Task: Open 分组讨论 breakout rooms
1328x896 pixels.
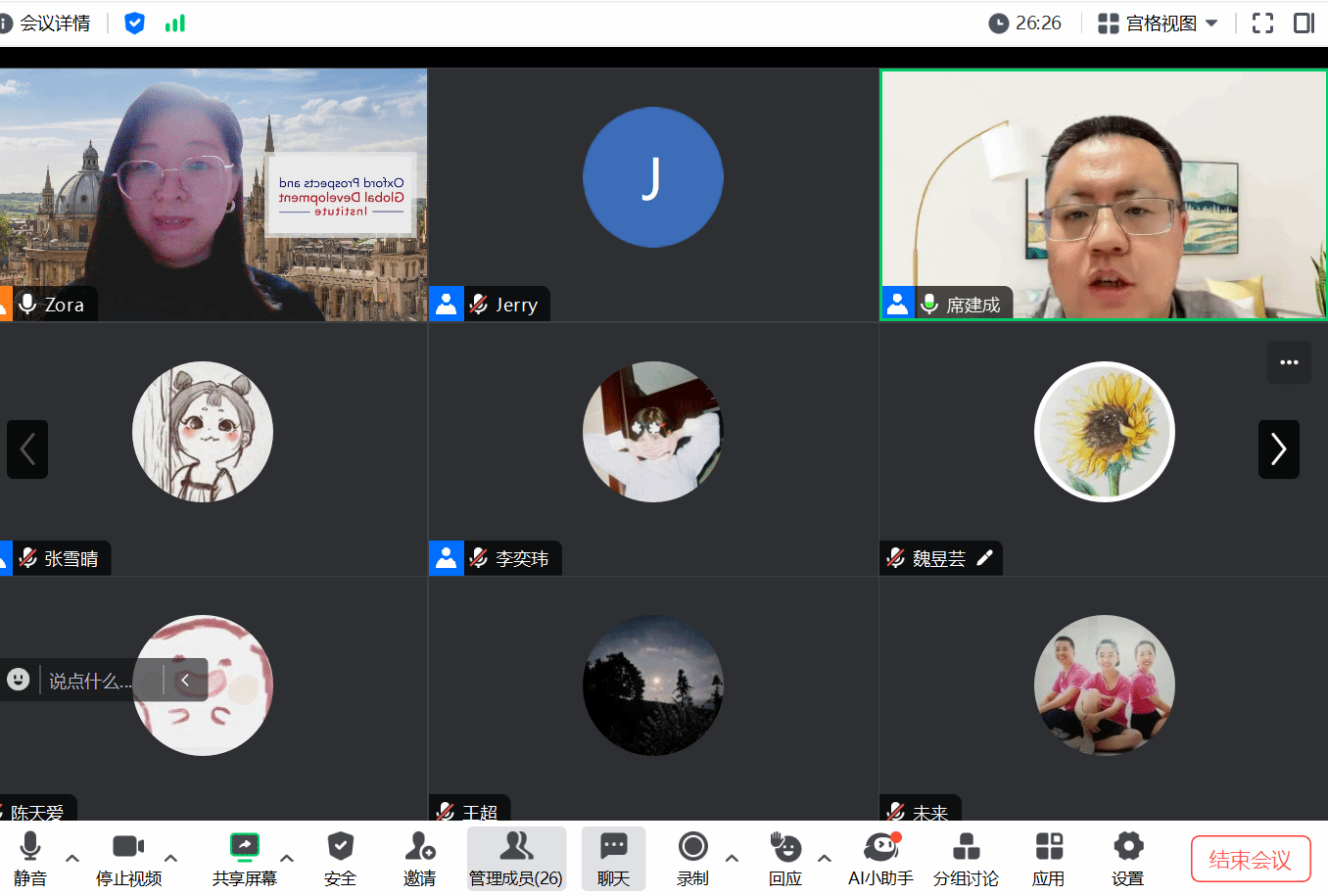Action: 966,858
